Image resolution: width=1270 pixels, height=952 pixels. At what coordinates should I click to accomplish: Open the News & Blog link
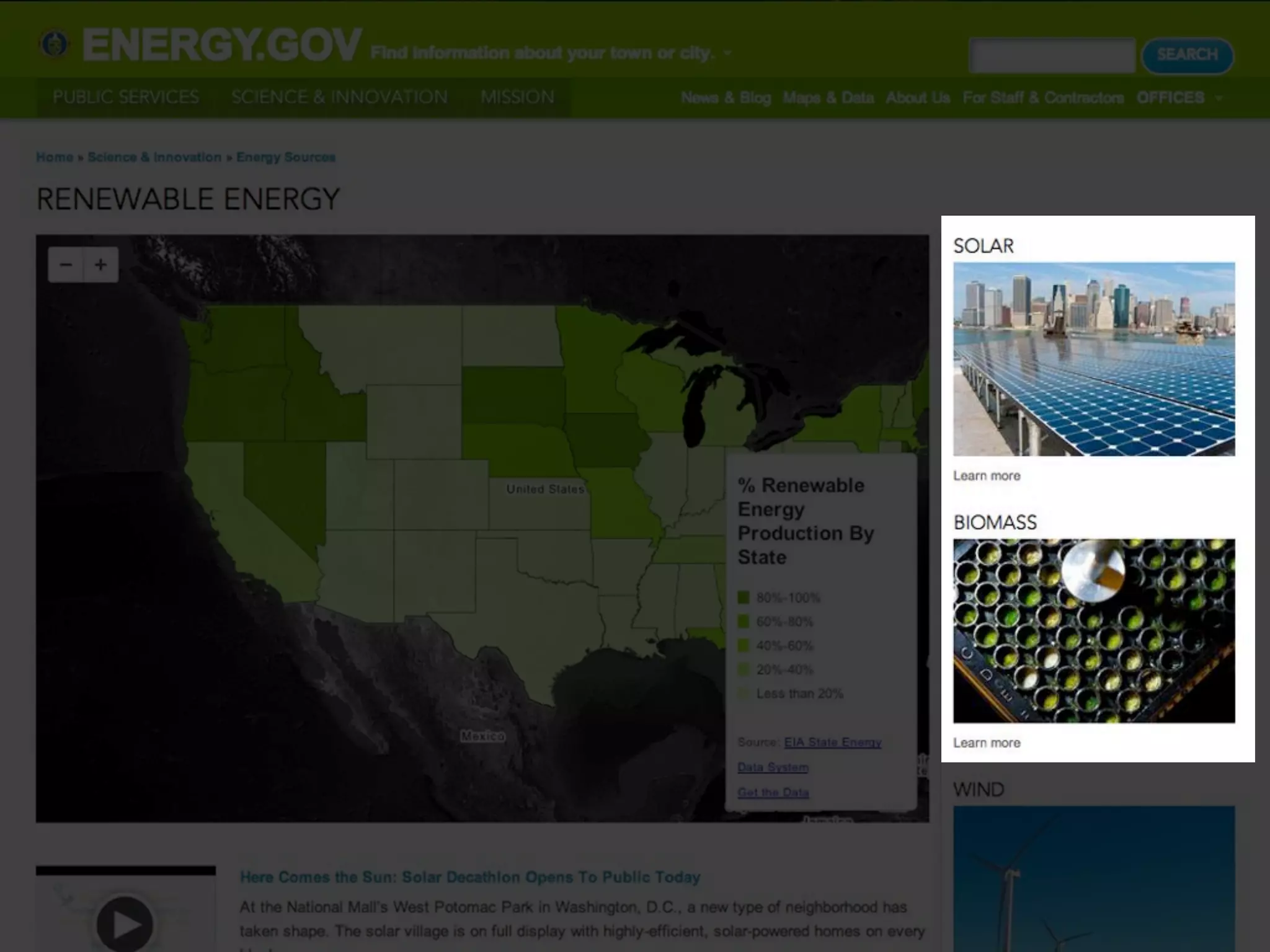coord(726,98)
